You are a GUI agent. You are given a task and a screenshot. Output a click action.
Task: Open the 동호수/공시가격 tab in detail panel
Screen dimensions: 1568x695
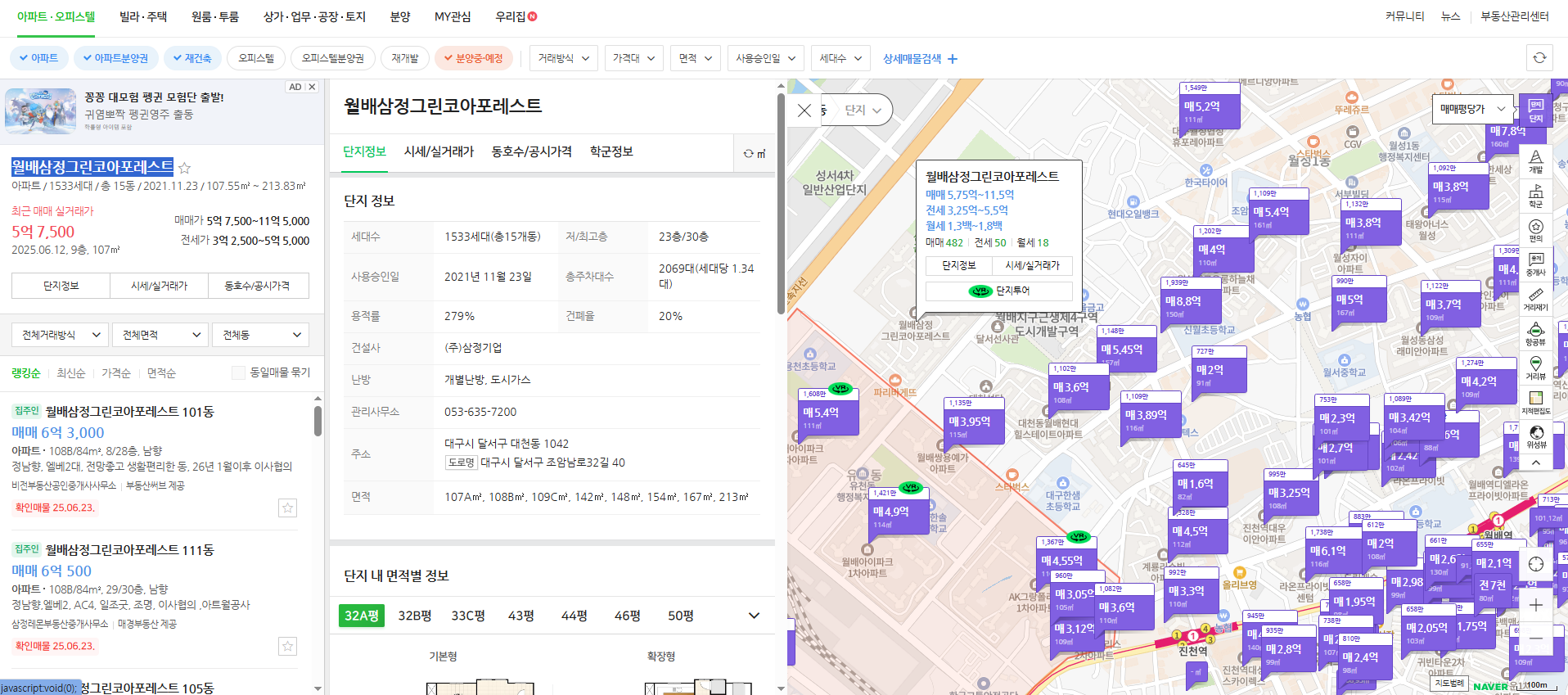point(531,151)
